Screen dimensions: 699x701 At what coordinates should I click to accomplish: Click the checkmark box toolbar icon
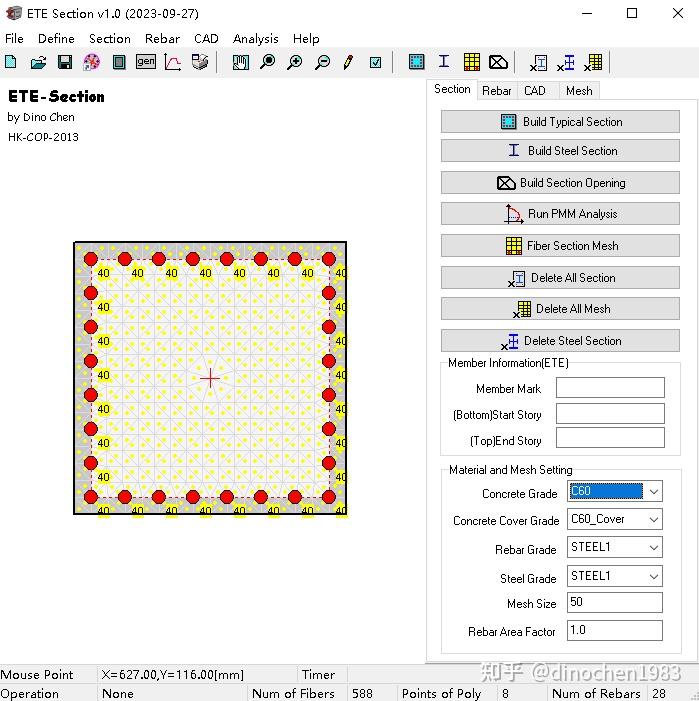pos(375,62)
